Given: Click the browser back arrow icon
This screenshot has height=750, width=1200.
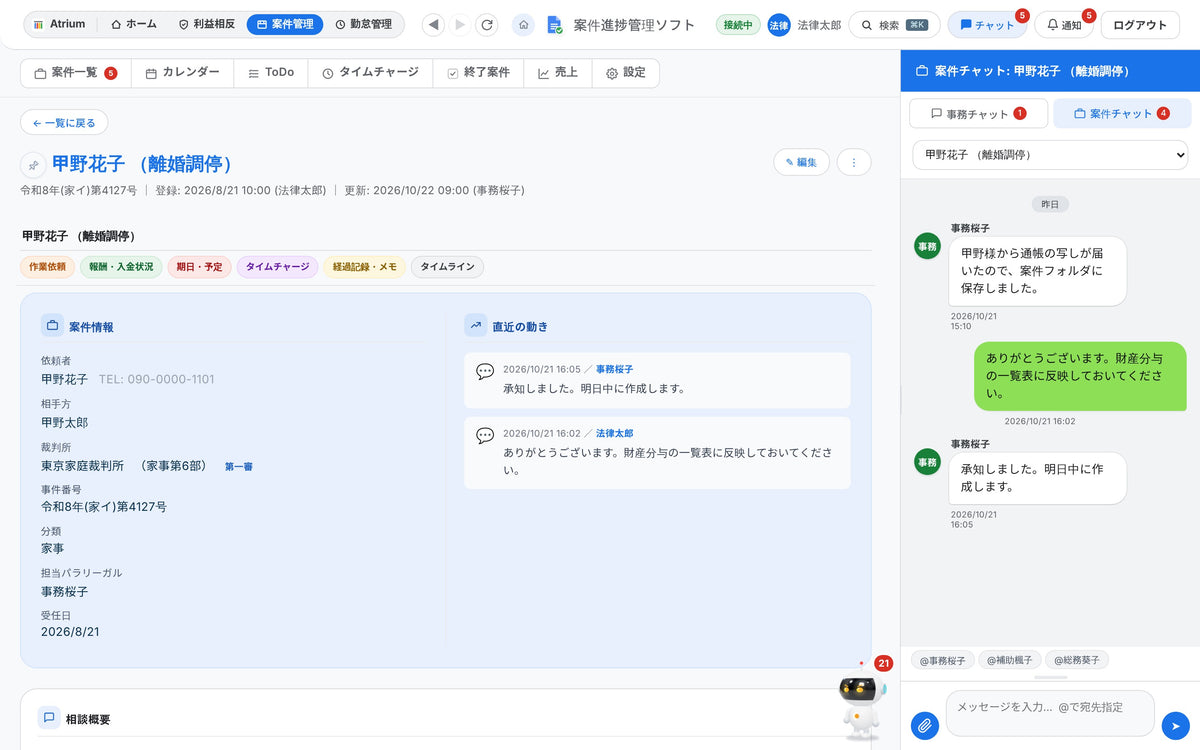Looking at the screenshot, I should tap(433, 24).
